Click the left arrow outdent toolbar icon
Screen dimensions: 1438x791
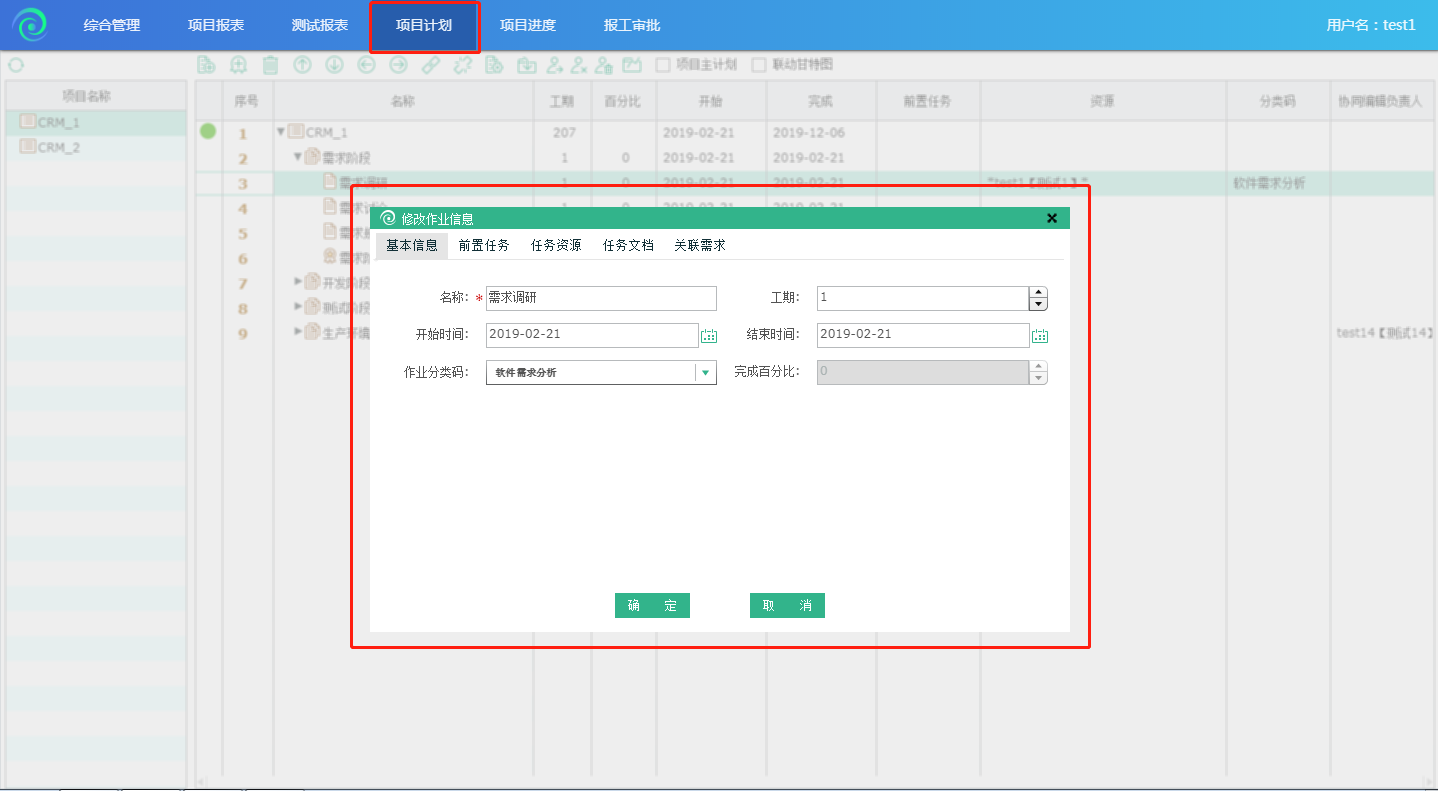coord(366,65)
